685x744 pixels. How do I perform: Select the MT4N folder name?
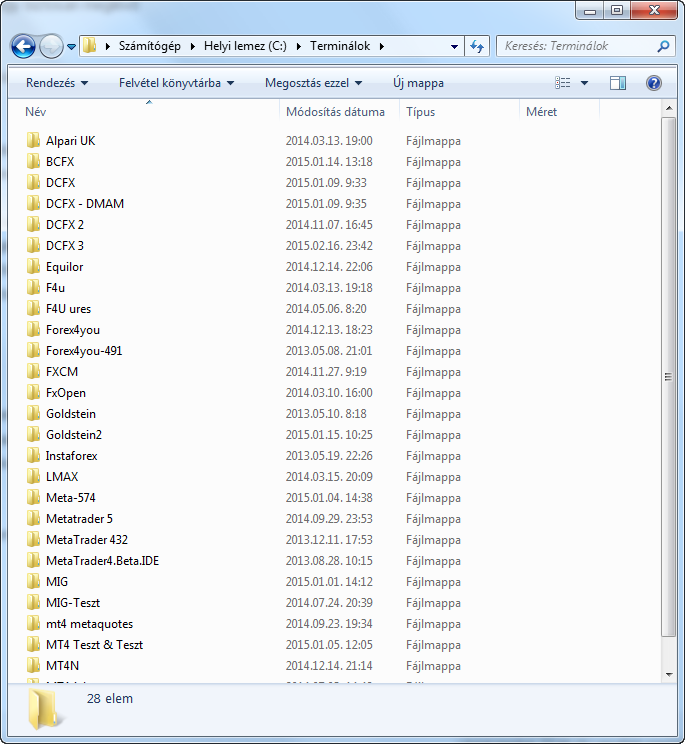pos(63,666)
